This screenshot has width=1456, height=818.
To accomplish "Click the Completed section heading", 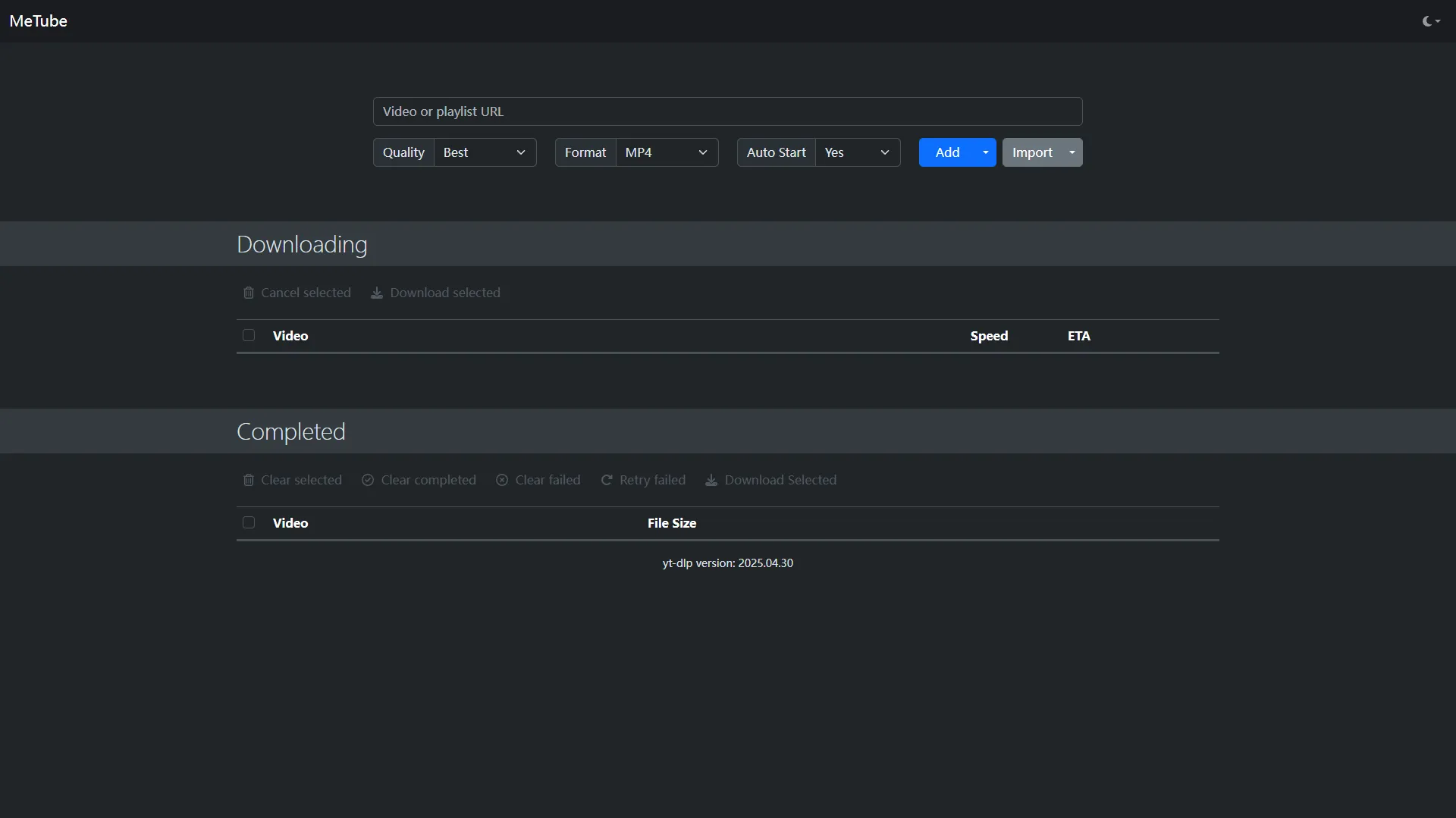I will (x=291, y=431).
